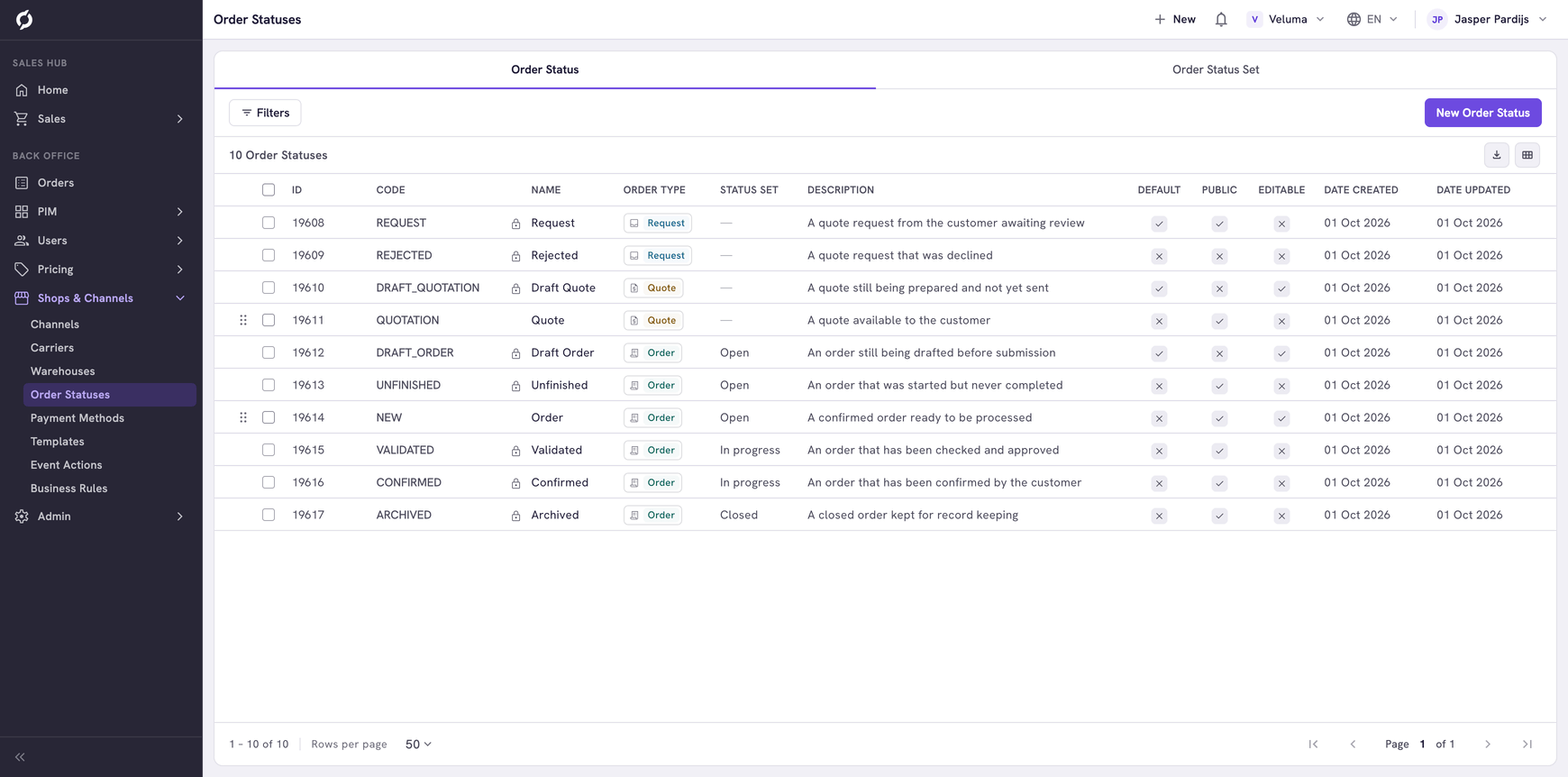The height and width of the screenshot is (777, 1568).
Task: Select the checkbox for row 19613
Action: pos(269,385)
